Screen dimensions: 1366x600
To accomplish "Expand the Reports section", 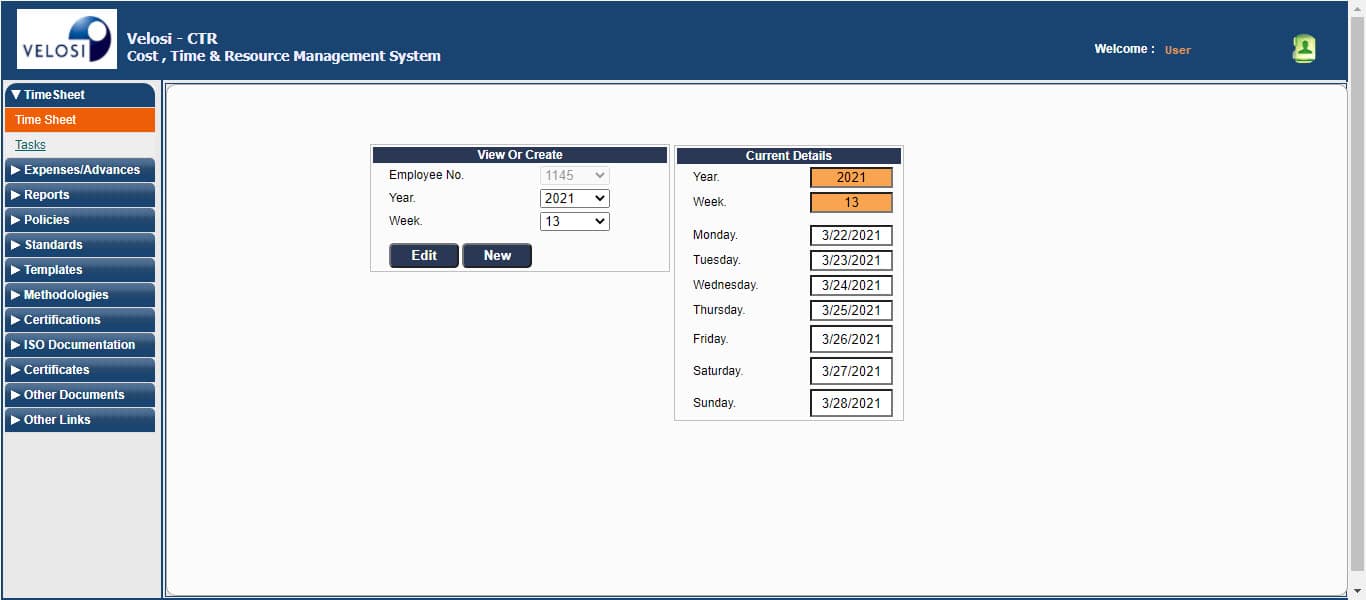I will click(x=80, y=195).
